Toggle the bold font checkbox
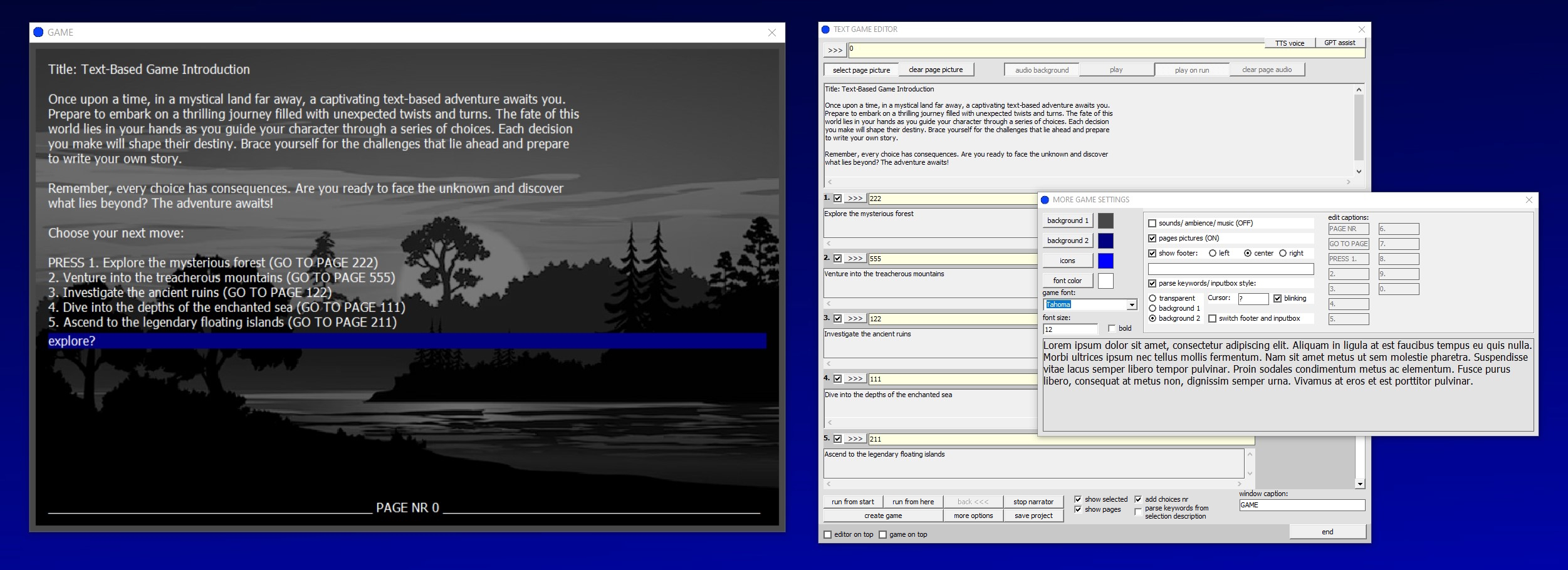1568x570 pixels. 1112,328
